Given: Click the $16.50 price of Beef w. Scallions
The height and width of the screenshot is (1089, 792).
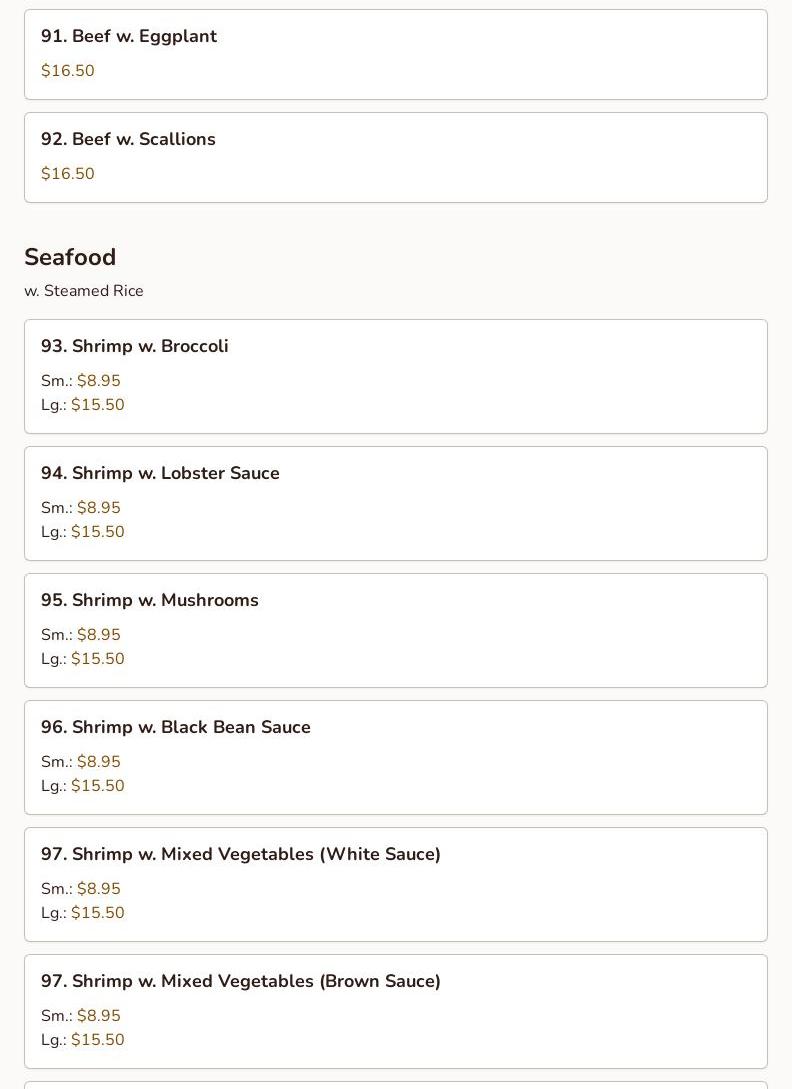Looking at the screenshot, I should pos(68,174).
